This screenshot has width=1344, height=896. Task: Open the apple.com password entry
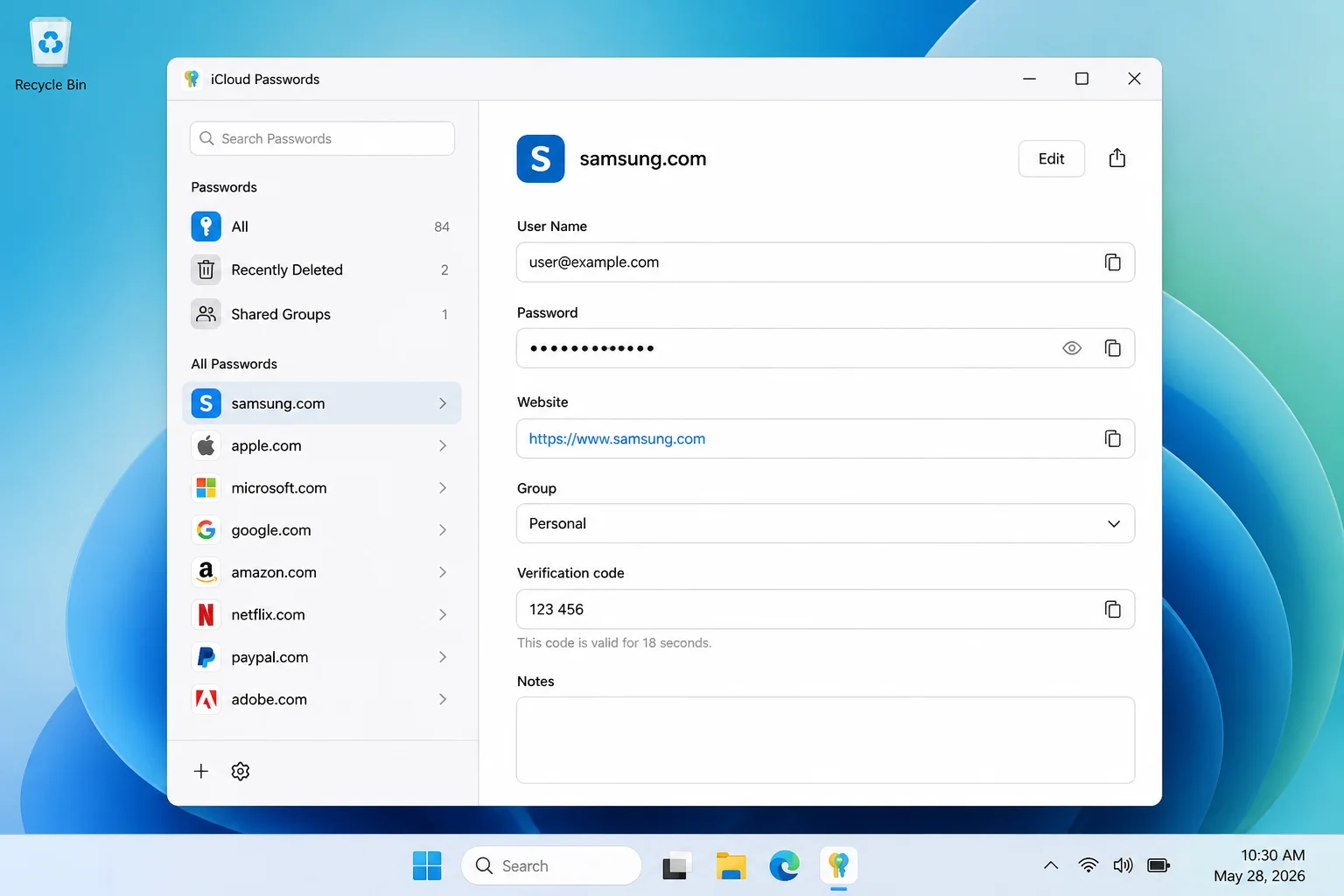tap(322, 445)
